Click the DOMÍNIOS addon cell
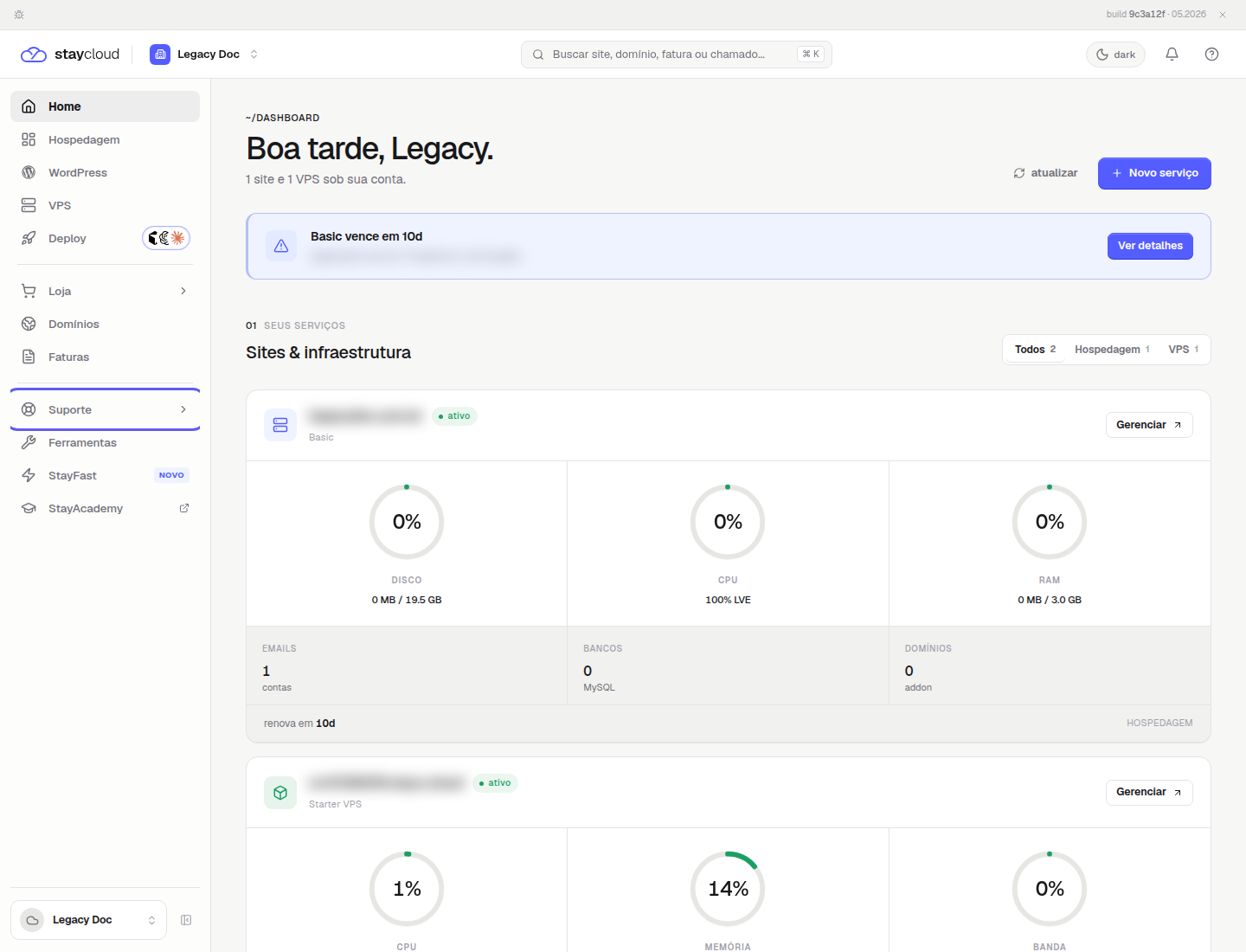The image size is (1246, 952). pyautogui.click(x=1050, y=666)
